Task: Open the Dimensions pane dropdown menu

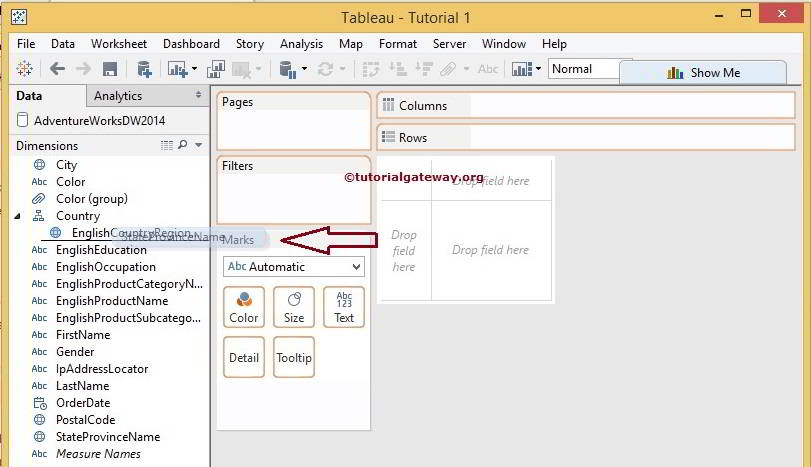Action: pos(199,145)
